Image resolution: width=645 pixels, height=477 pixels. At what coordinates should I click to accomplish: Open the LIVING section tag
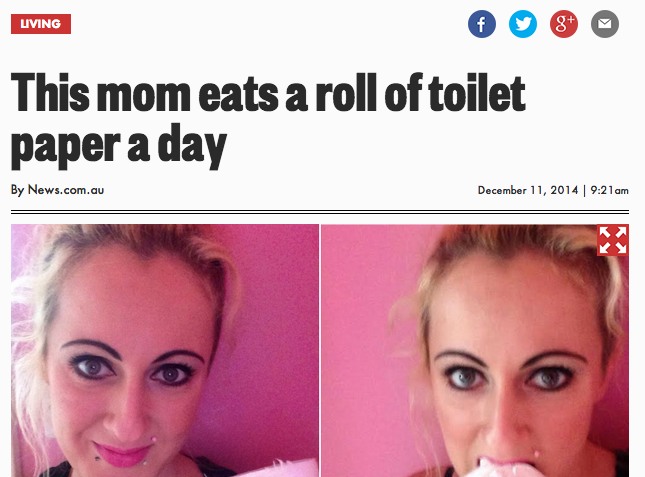(x=41, y=24)
